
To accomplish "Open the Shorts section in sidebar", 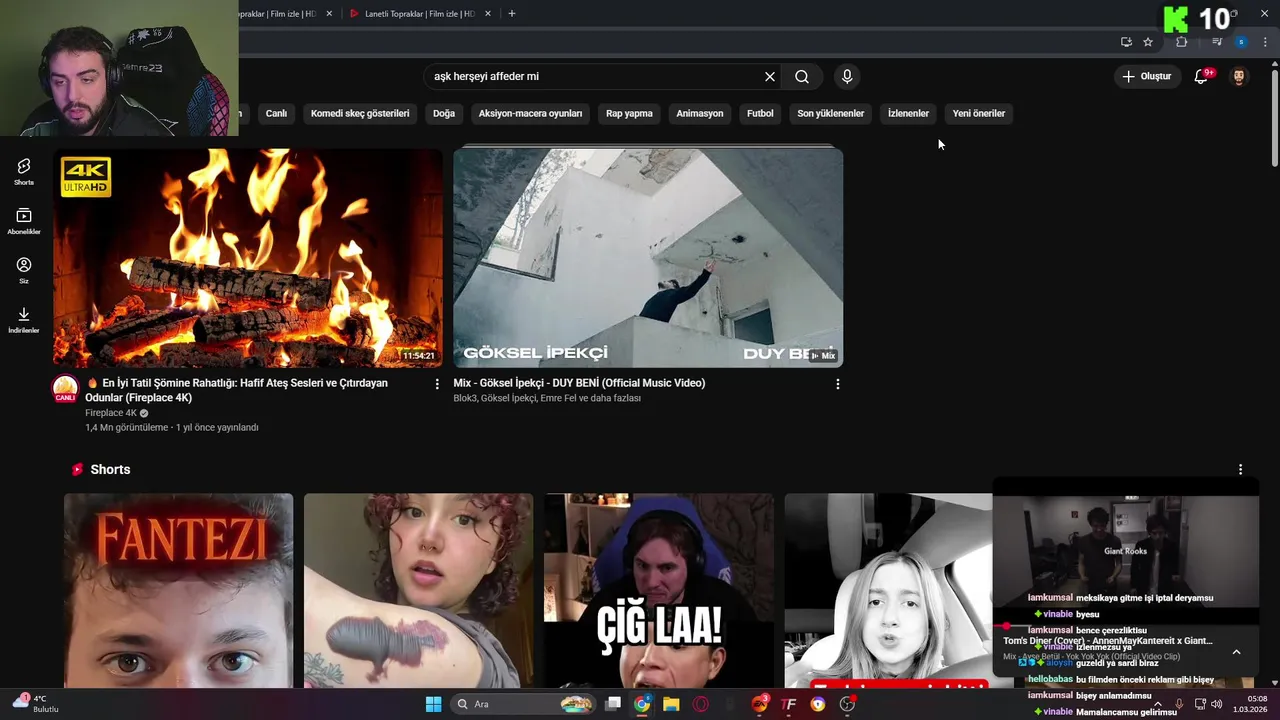I will point(24,171).
